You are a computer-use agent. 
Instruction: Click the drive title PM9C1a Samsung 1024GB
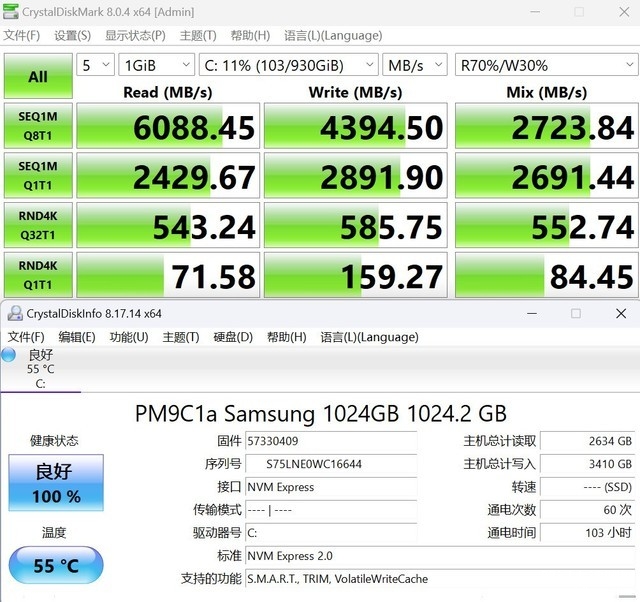coord(321,413)
